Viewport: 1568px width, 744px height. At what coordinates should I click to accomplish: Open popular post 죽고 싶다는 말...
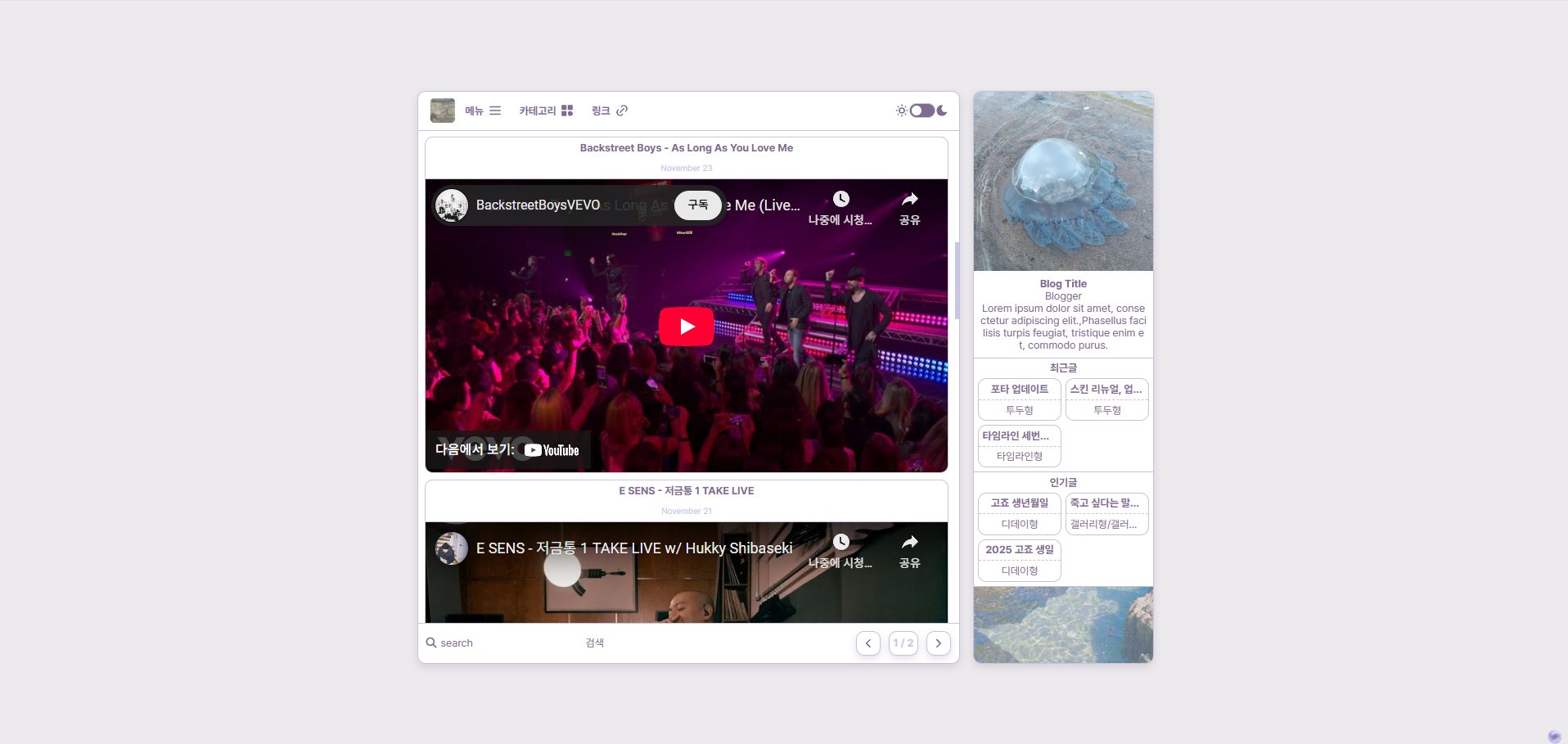[1106, 503]
